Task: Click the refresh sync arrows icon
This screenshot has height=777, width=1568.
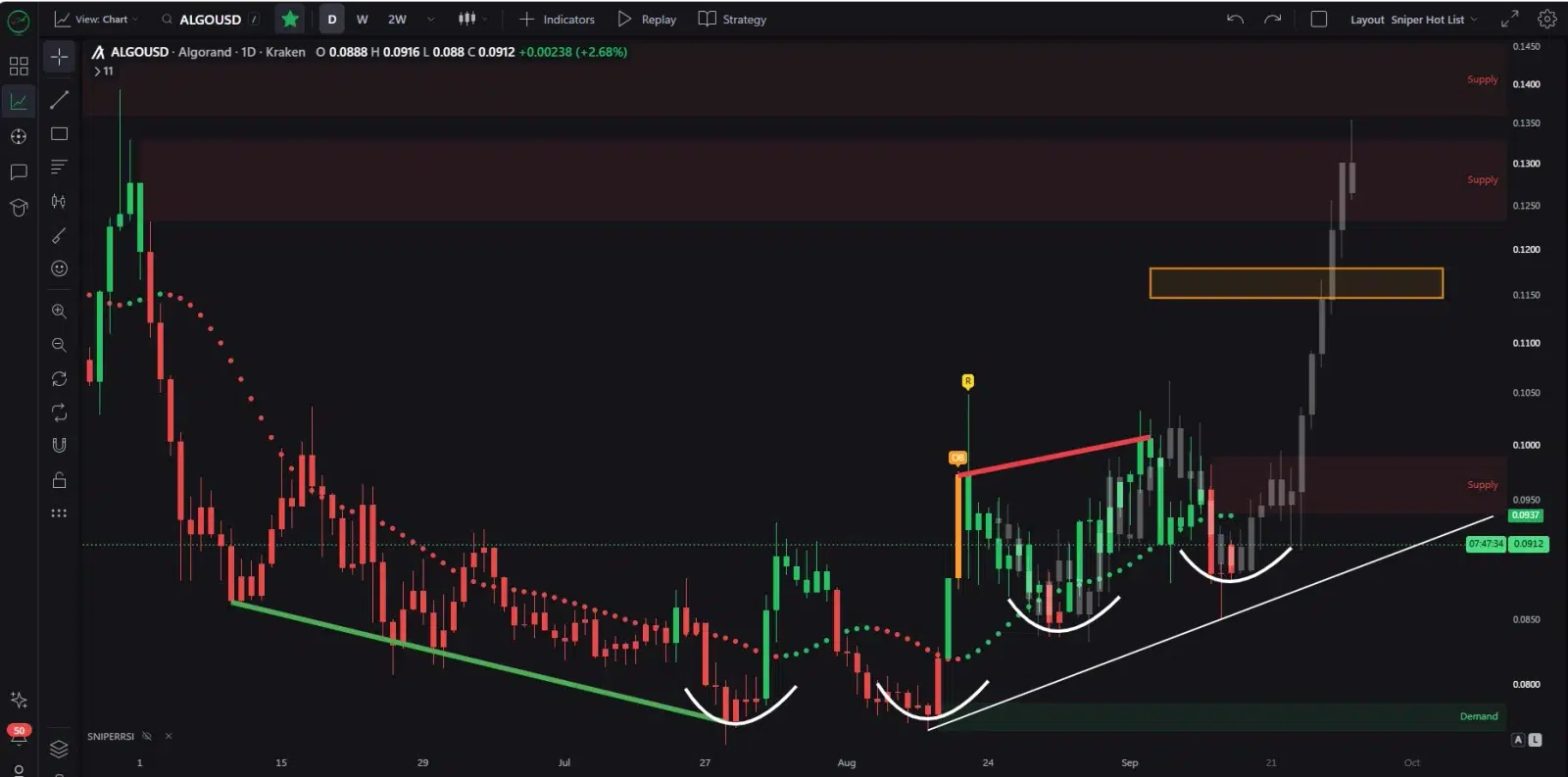Action: [x=59, y=379]
